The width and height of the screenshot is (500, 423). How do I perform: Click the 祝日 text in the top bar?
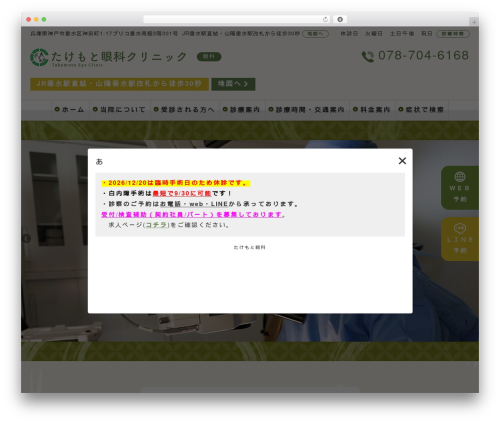click(427, 34)
